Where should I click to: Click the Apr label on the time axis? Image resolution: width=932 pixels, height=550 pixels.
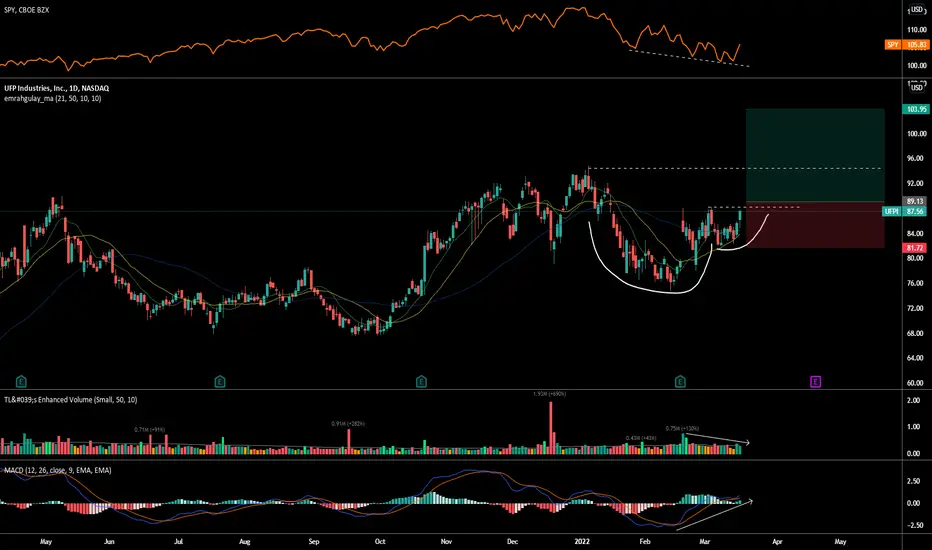pyautogui.click(x=777, y=542)
